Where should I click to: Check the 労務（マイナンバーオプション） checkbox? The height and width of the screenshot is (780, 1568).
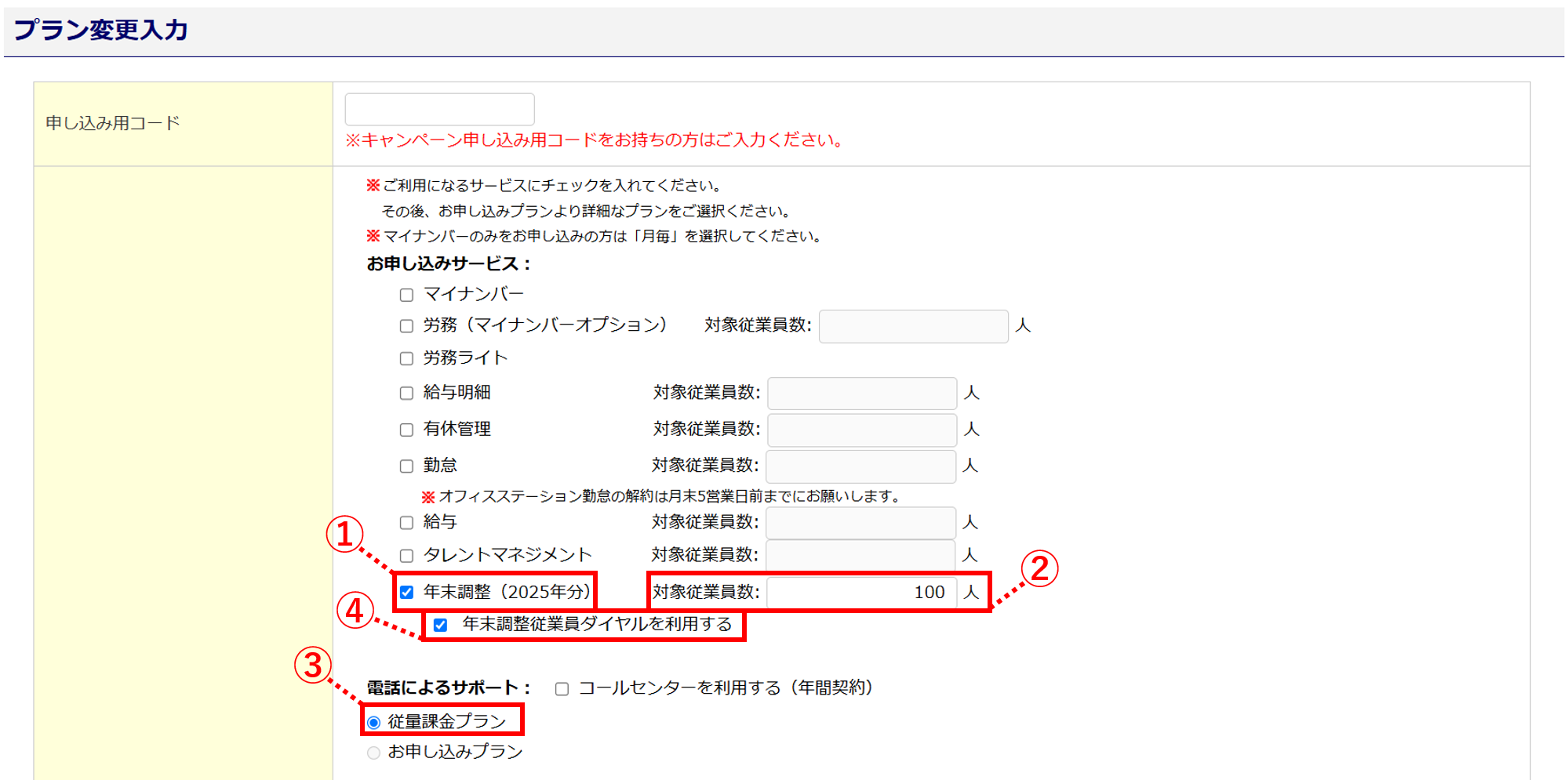[406, 326]
